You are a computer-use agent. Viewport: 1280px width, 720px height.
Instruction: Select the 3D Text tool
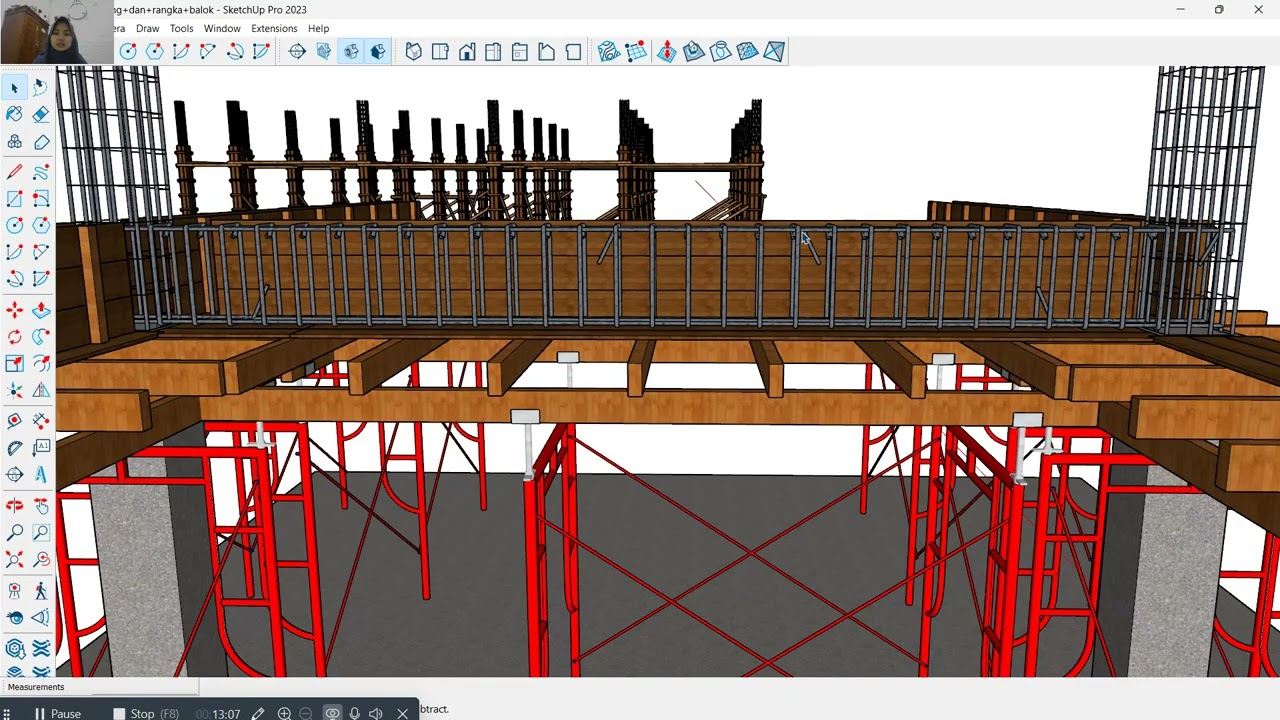(x=41, y=474)
